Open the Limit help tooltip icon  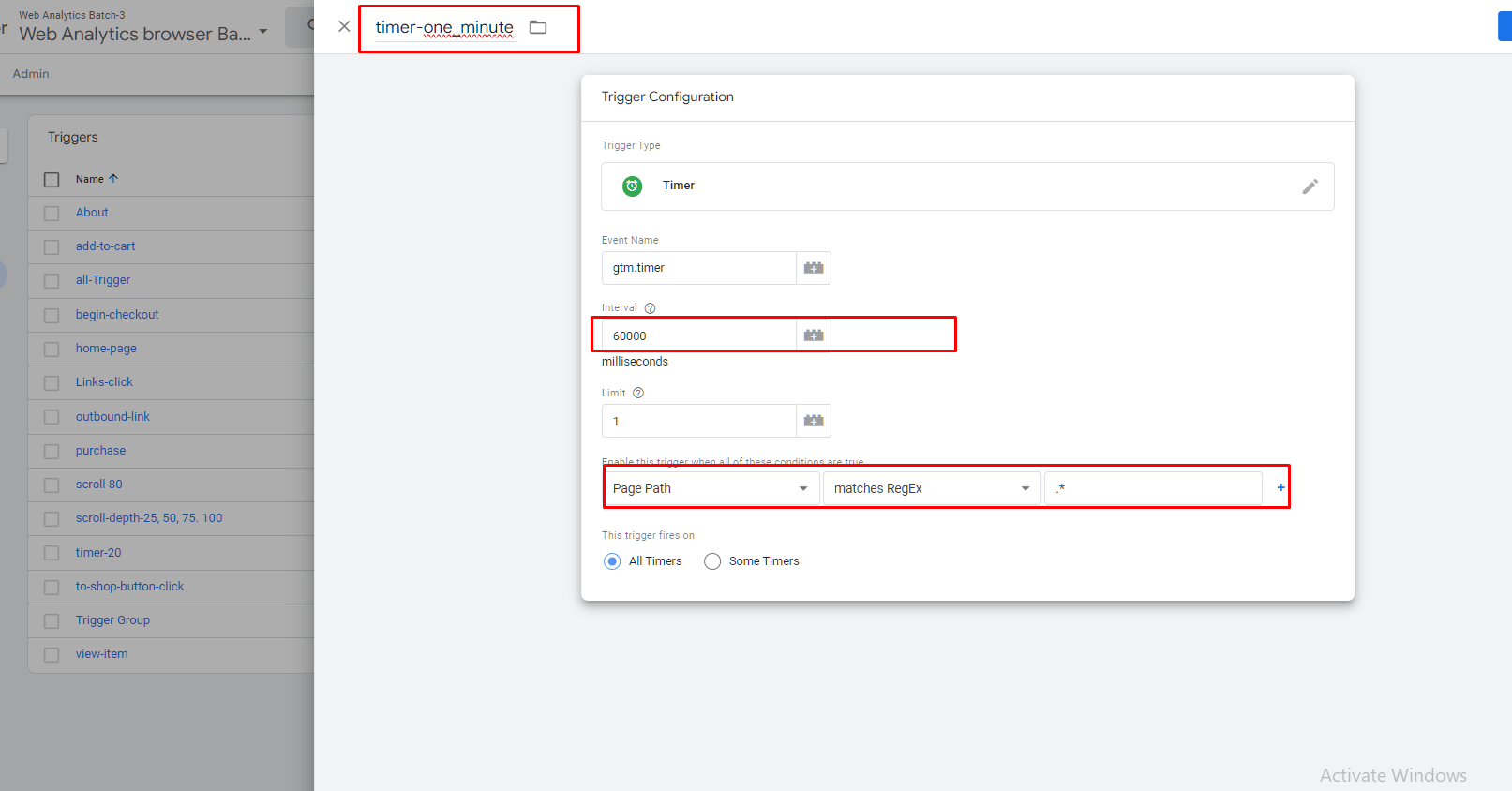(x=638, y=394)
